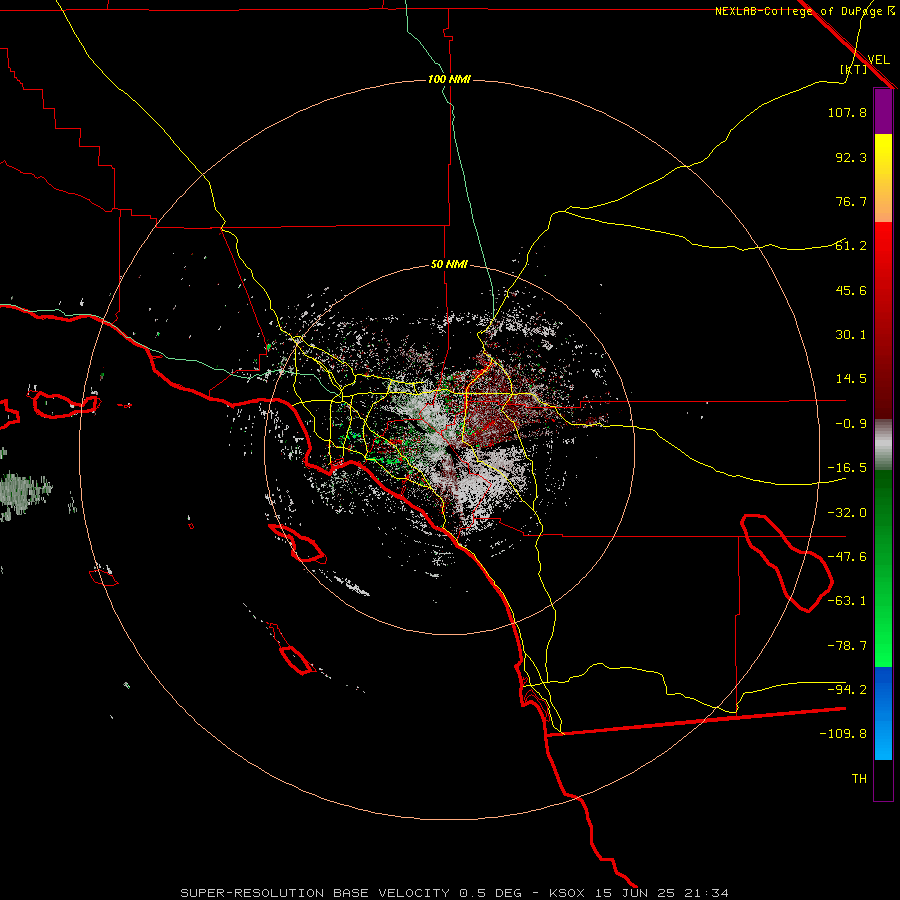The image size is (900, 900).
Task: Pick the green segment of the velocity scale
Action: pos(883,568)
